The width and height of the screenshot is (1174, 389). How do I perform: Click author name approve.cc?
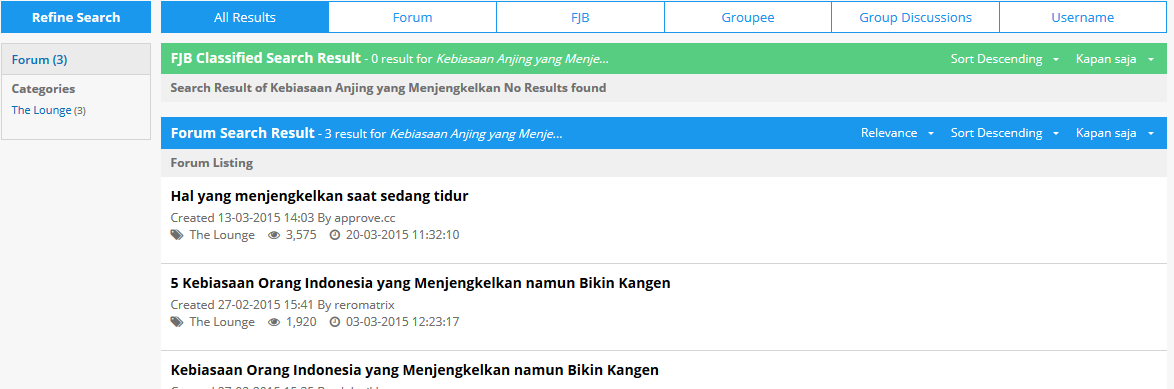click(x=364, y=218)
